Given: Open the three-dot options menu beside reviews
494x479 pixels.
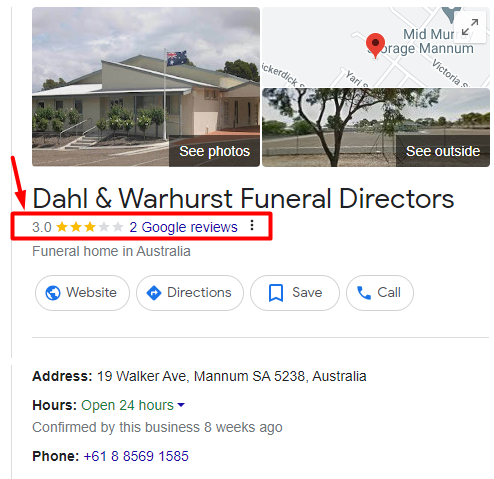Looking at the screenshot, I should (252, 226).
